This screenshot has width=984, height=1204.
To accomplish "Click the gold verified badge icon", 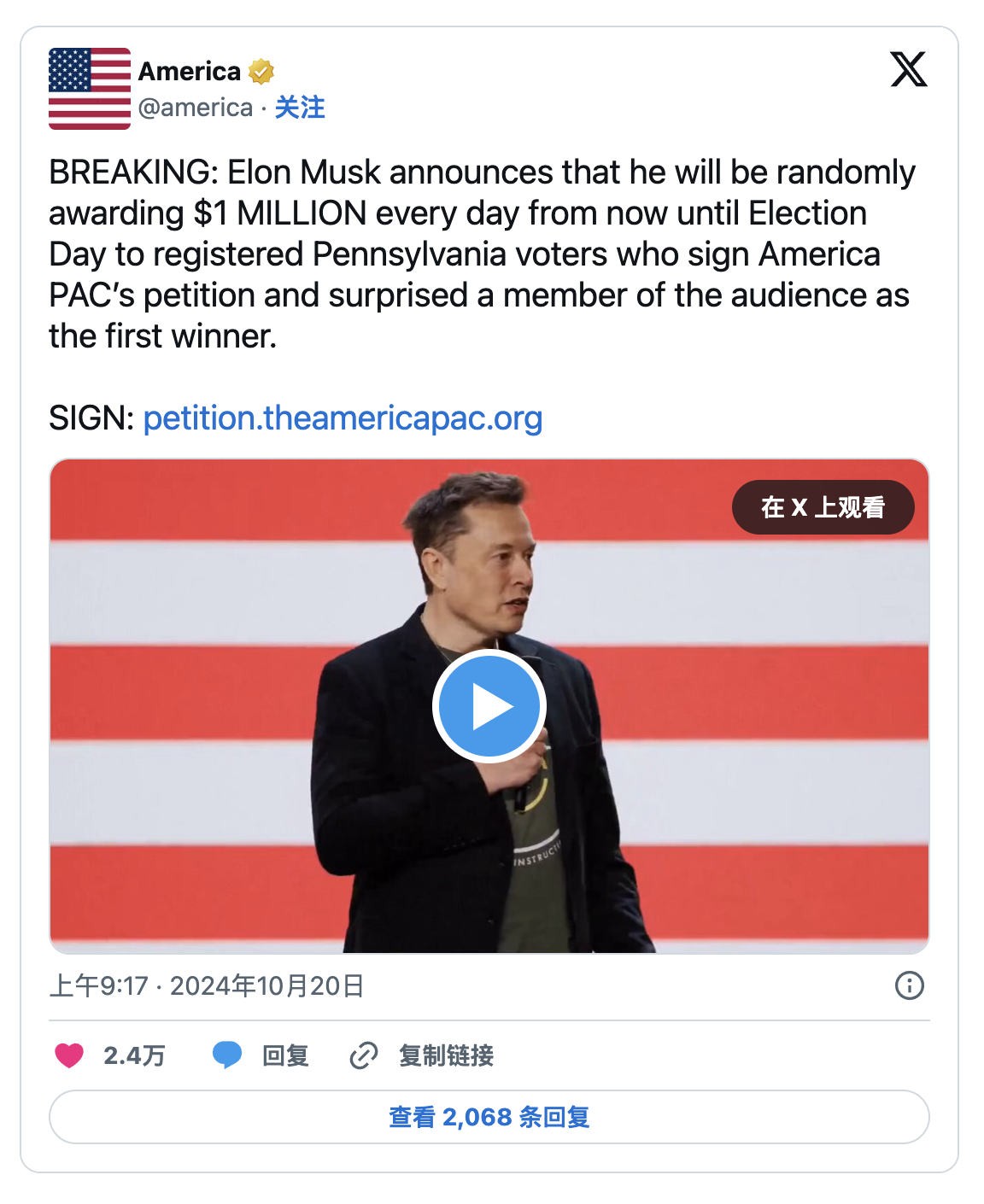I will (261, 72).
